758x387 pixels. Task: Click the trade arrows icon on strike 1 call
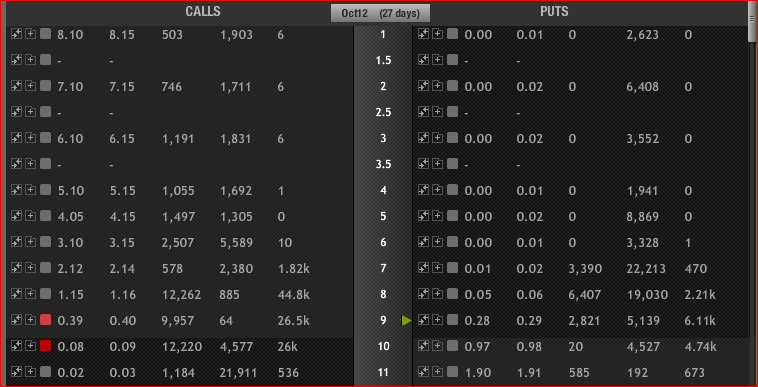point(16,34)
